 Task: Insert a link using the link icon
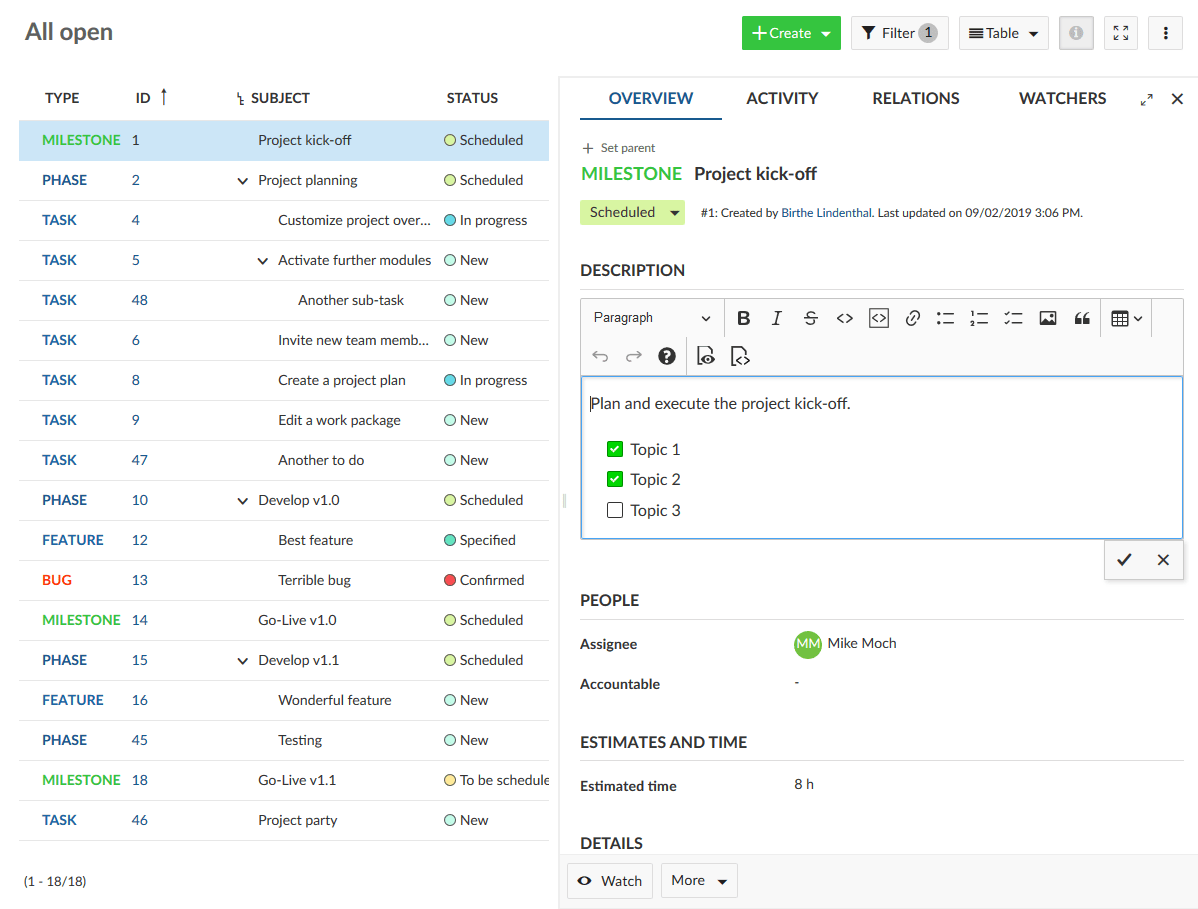point(912,318)
